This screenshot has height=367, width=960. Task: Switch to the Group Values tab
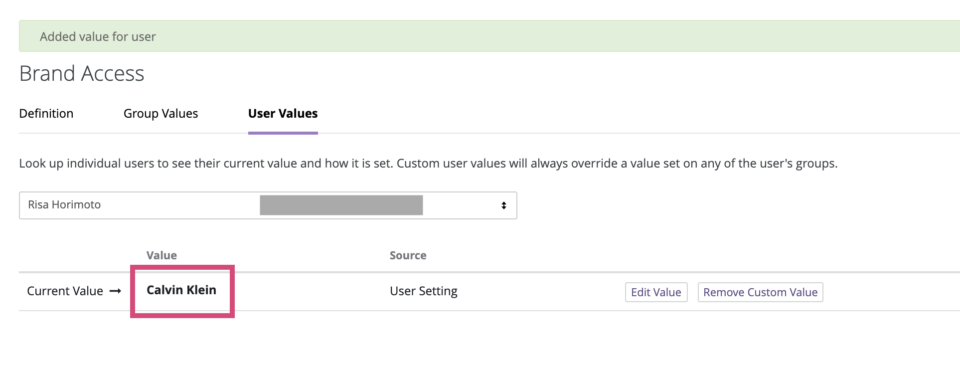point(160,113)
